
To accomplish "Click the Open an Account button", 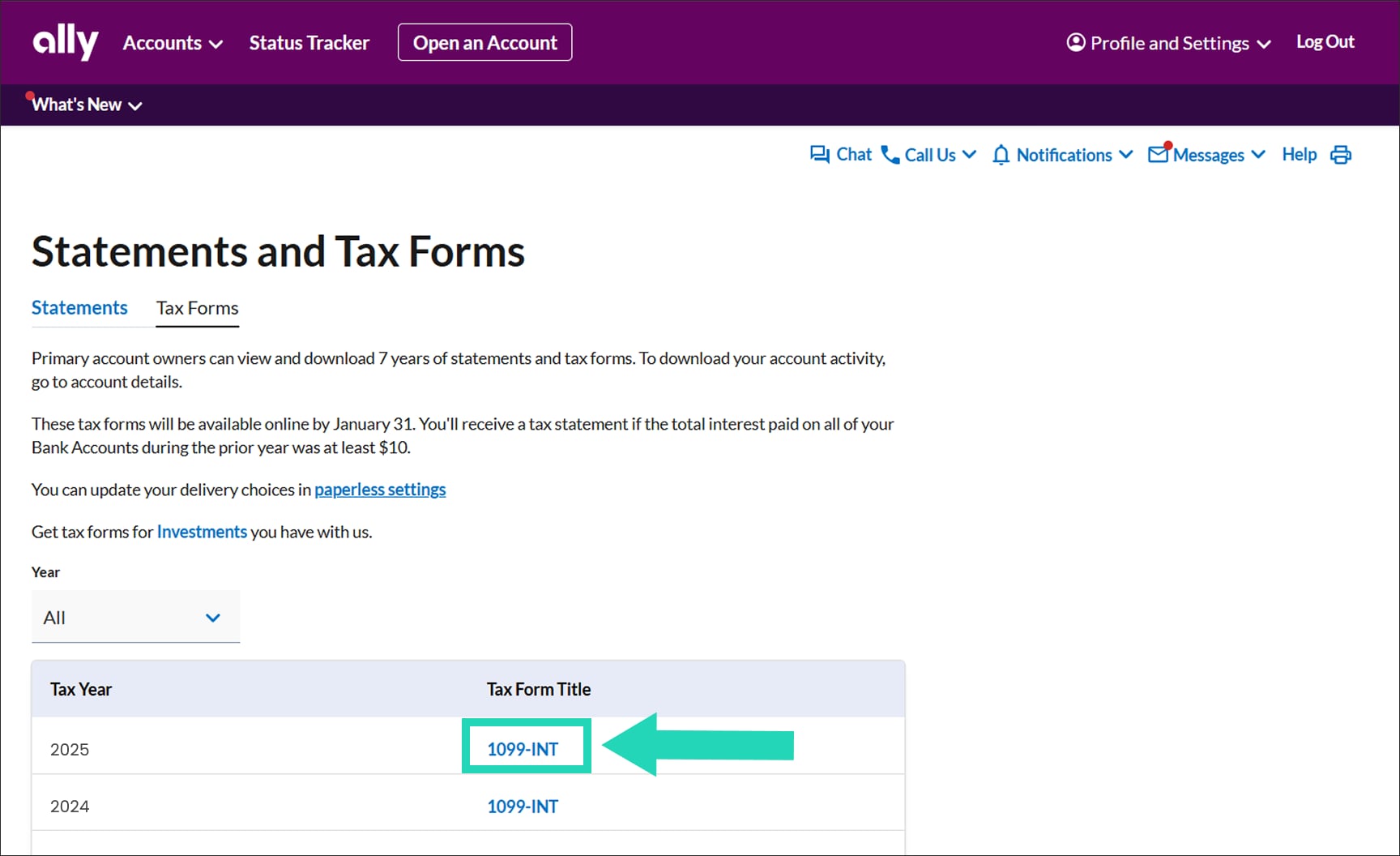I will 484,43.
